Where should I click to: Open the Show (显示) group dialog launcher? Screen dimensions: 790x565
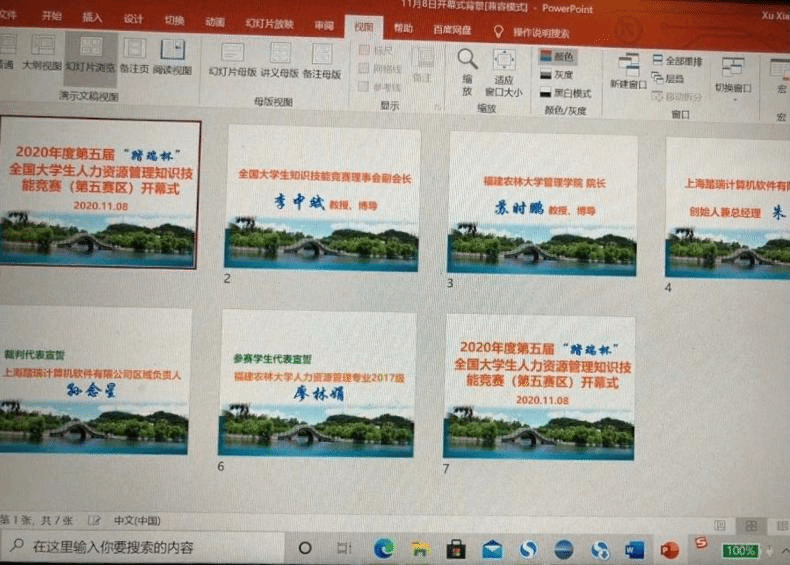(x=439, y=106)
